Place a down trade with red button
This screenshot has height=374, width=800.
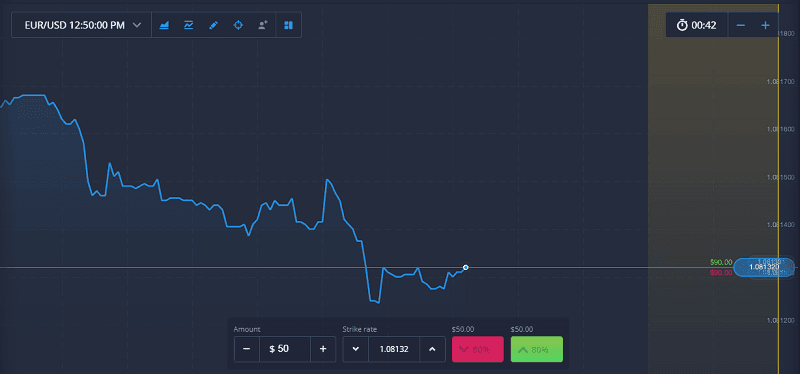pos(478,349)
